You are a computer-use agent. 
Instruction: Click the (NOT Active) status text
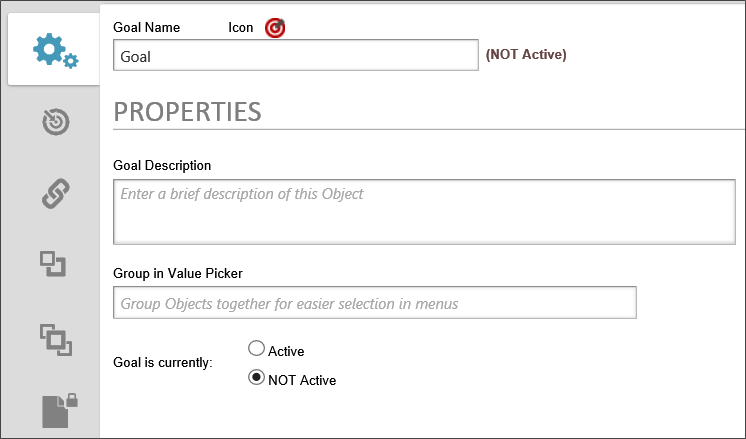point(526,55)
